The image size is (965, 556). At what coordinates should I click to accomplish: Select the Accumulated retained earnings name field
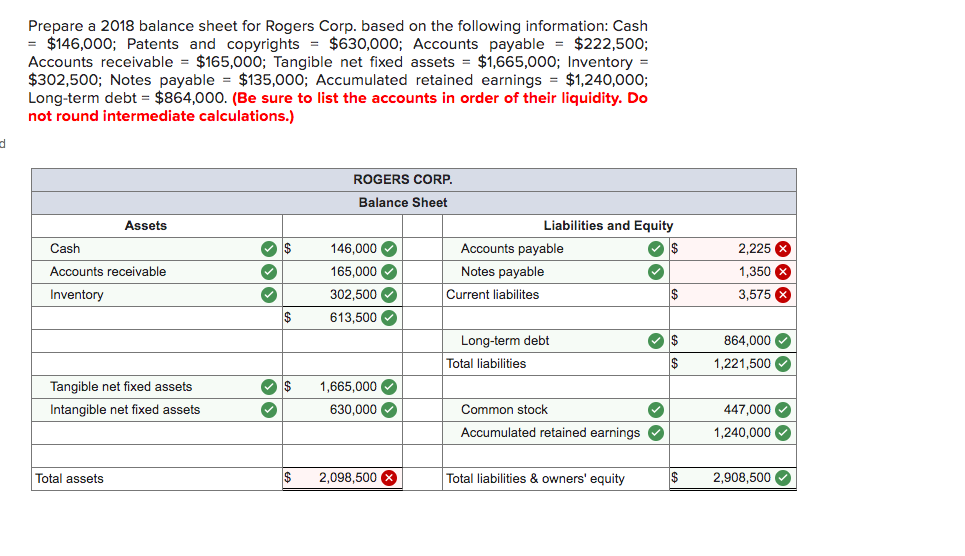pos(556,433)
